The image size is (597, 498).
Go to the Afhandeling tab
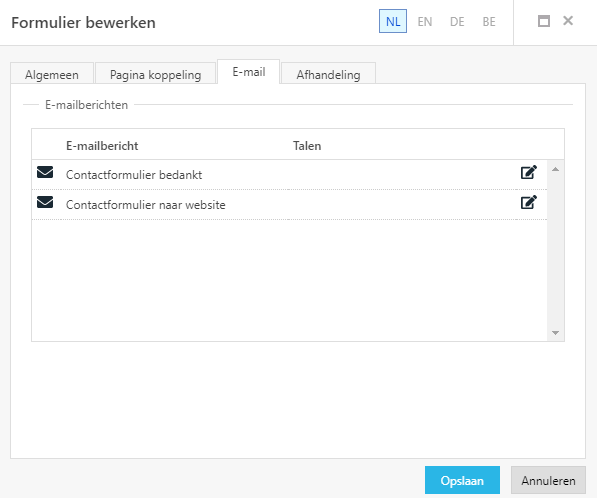click(x=328, y=73)
